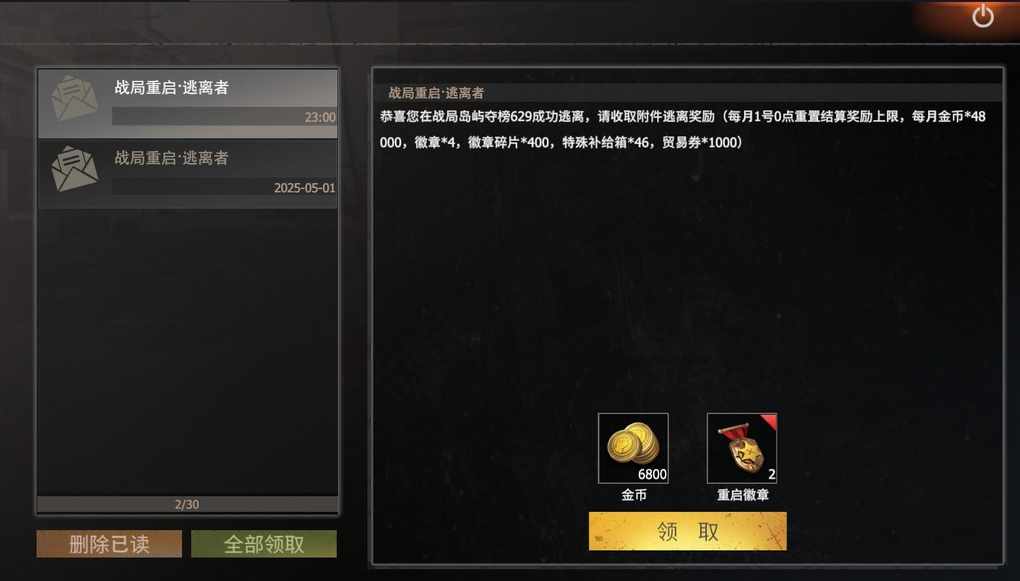Image resolution: width=1020 pixels, height=581 pixels.
Task: Click the 6800 gold quantity label
Action: coord(652,474)
